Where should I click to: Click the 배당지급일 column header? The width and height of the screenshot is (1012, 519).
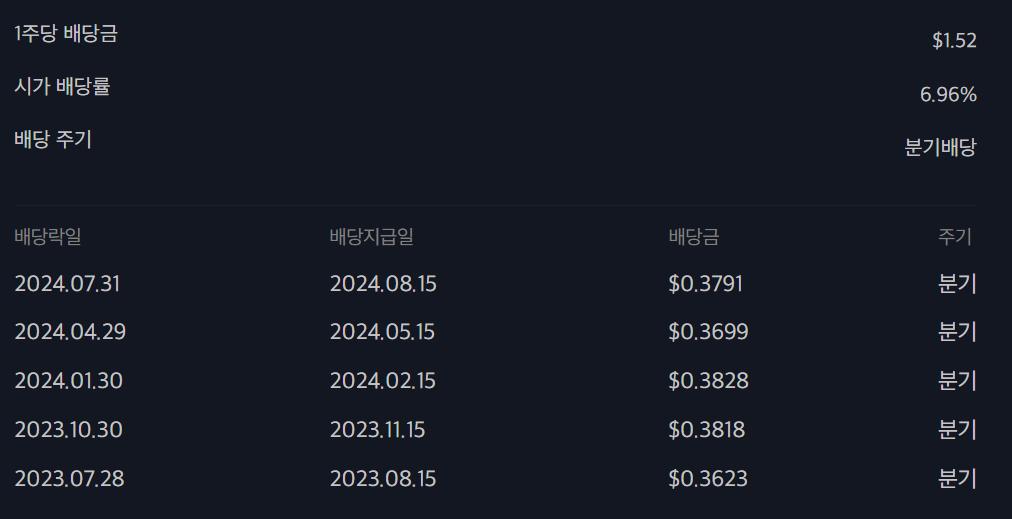click(372, 236)
